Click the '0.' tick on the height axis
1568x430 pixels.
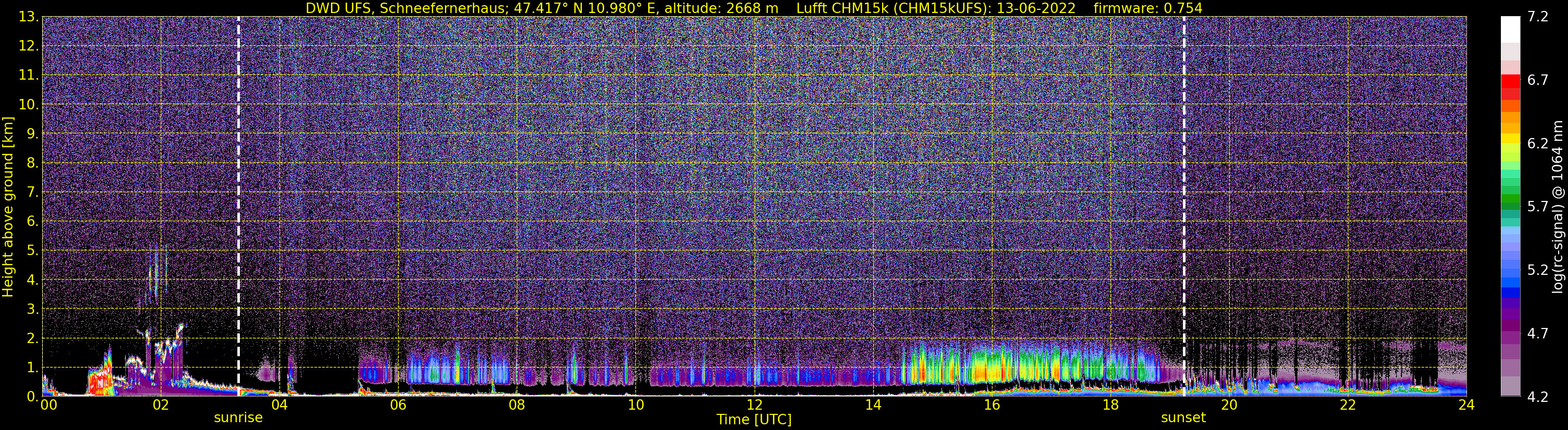point(32,397)
